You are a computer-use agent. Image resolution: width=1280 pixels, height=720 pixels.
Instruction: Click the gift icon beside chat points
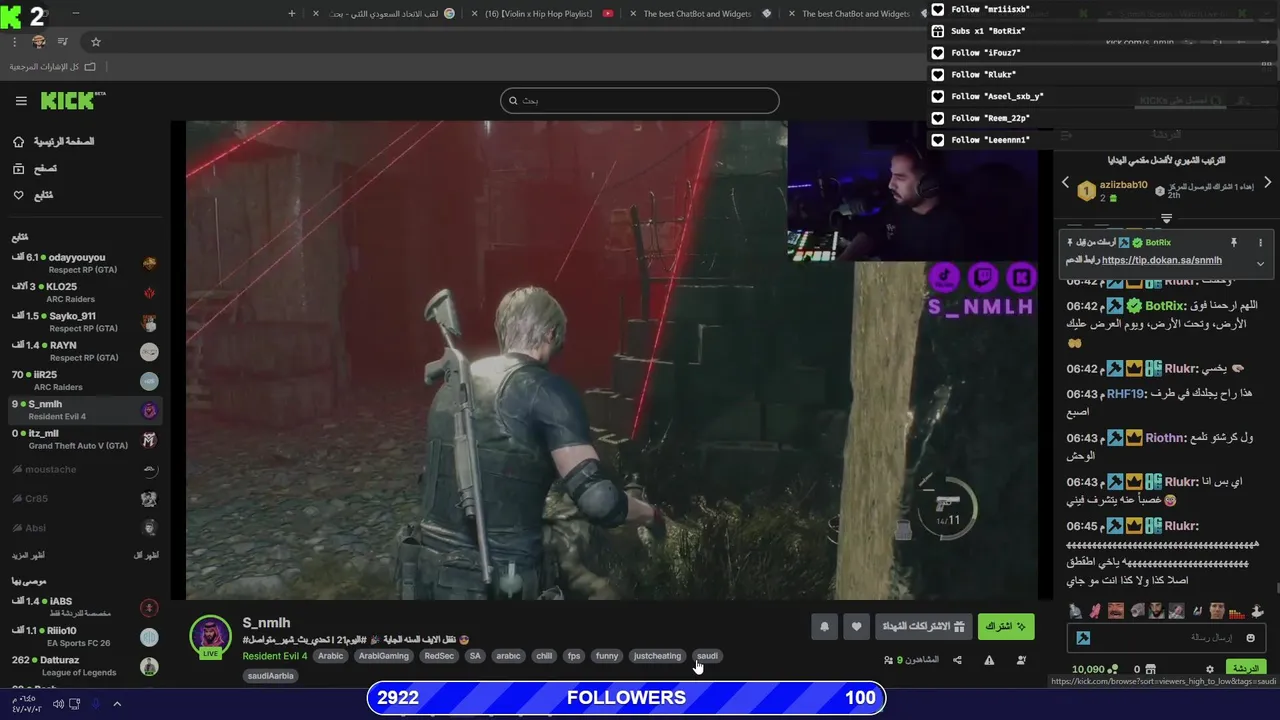click(x=1150, y=669)
